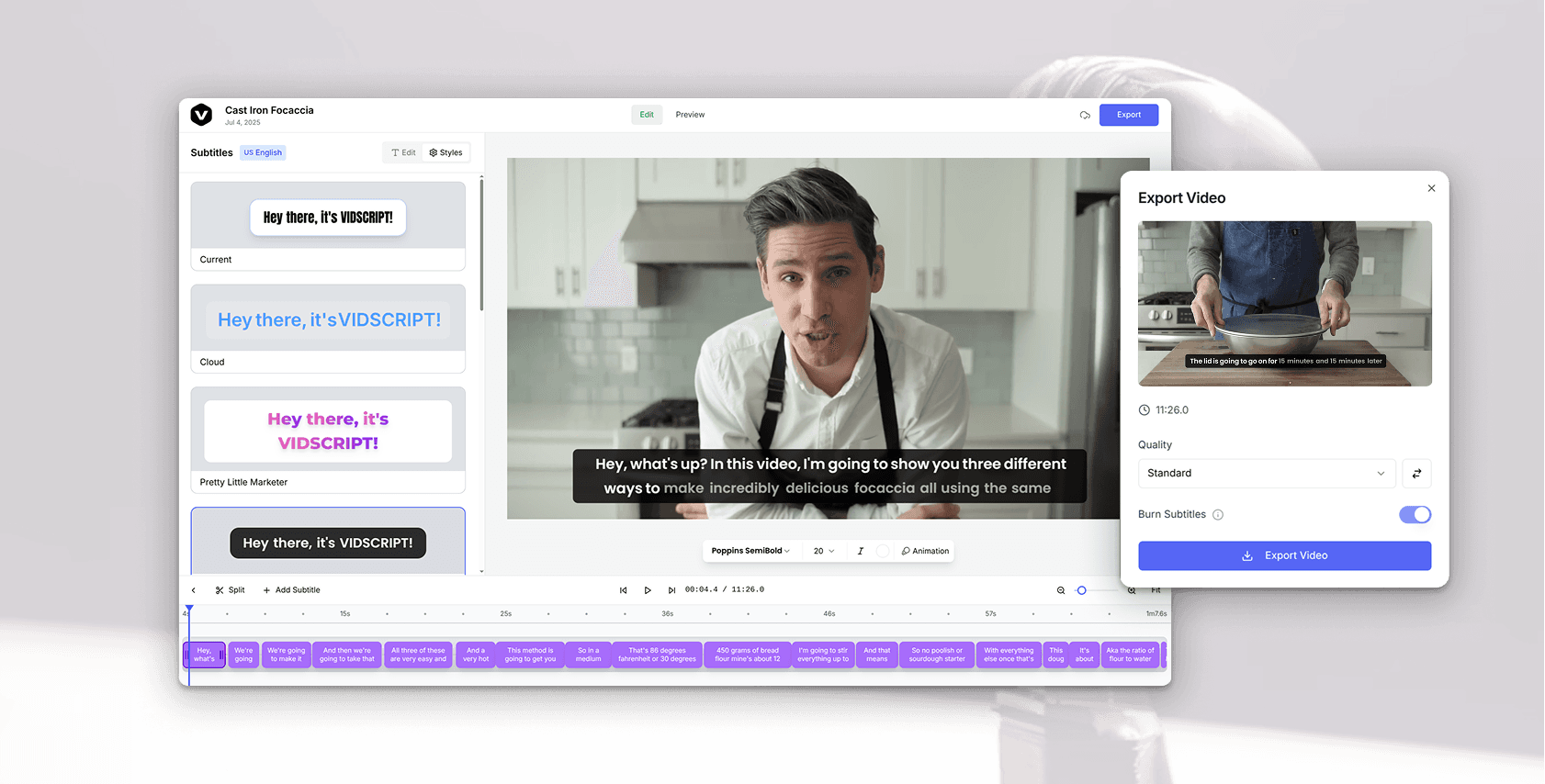Click the Vidscript logo icon

(x=201, y=115)
